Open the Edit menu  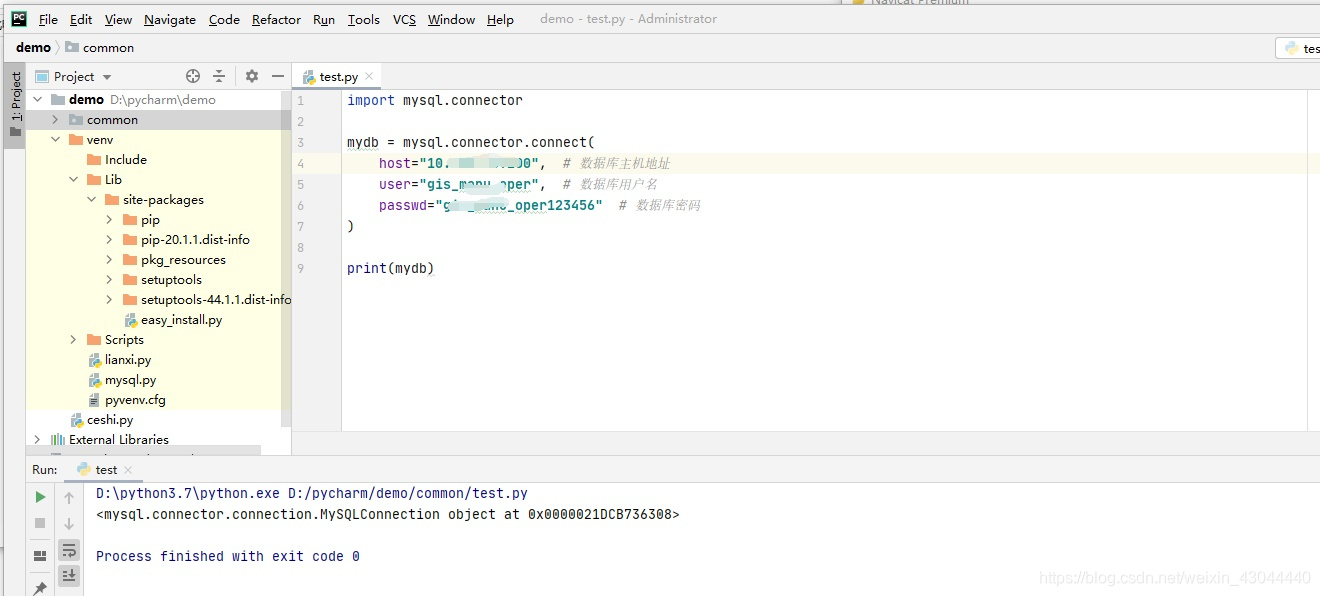point(81,19)
